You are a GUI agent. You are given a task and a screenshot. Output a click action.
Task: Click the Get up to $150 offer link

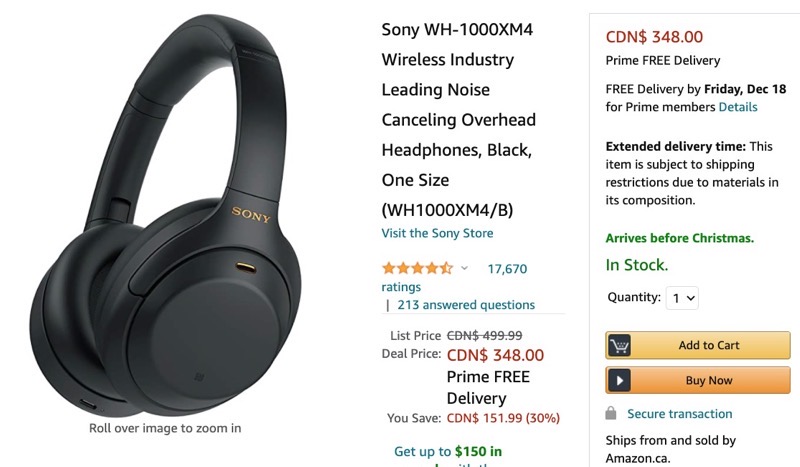click(x=448, y=451)
